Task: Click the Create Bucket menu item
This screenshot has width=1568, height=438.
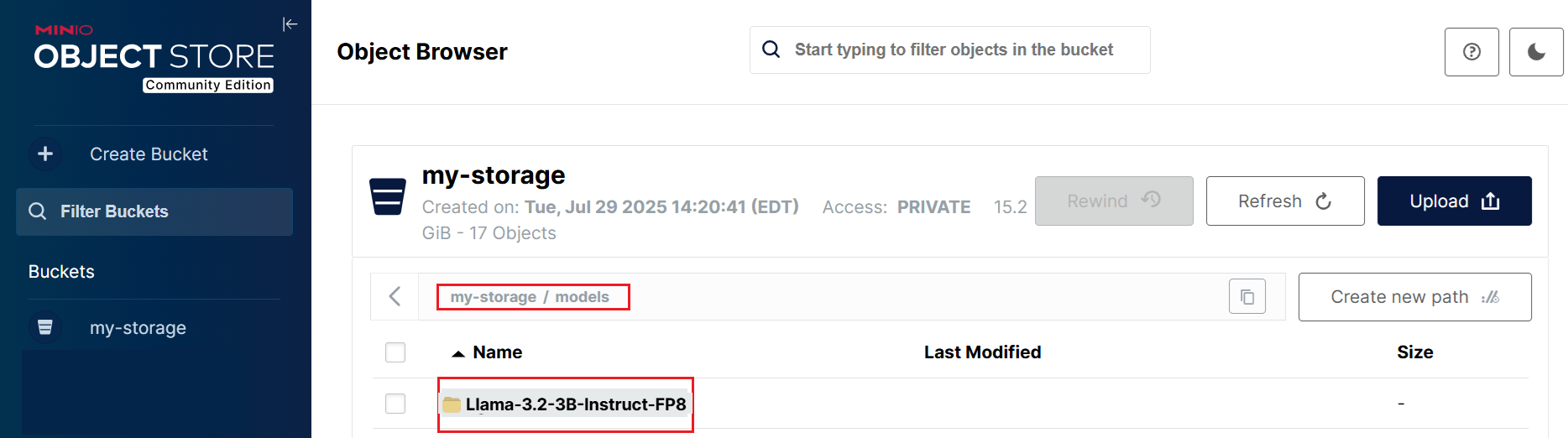Action: pos(149,154)
